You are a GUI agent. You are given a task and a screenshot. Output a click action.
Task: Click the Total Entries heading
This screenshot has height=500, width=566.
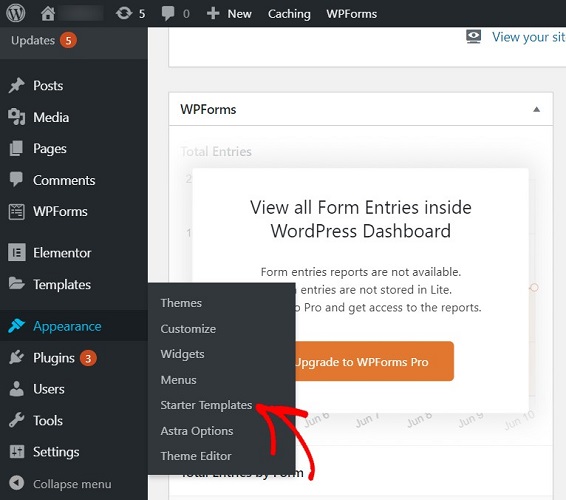216,152
